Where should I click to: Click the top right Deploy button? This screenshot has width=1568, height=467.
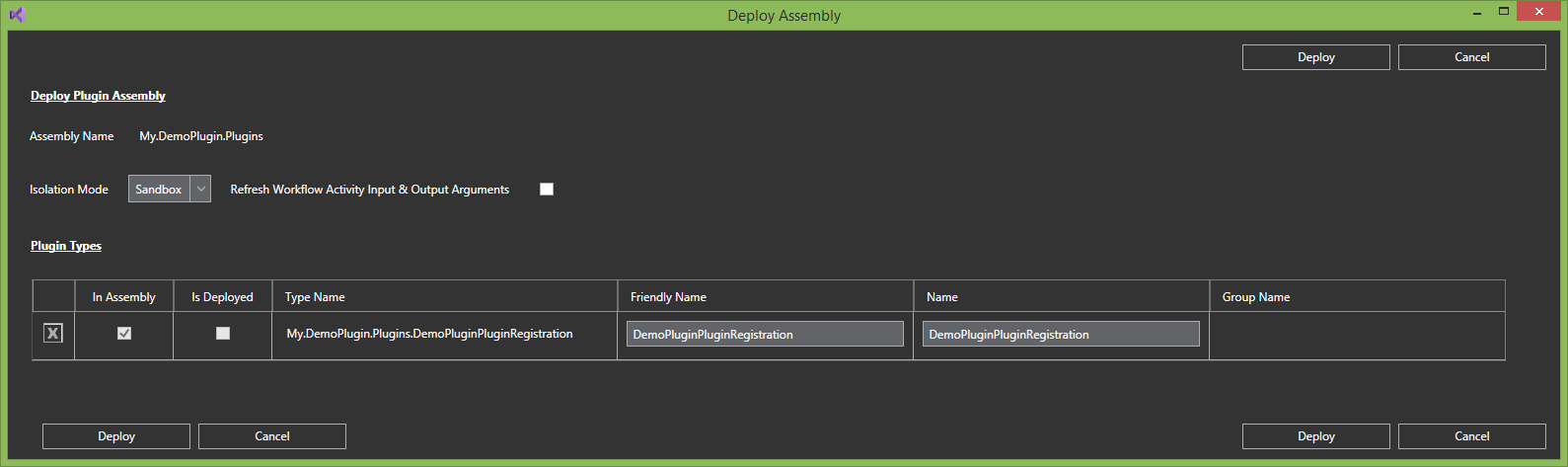point(1315,57)
